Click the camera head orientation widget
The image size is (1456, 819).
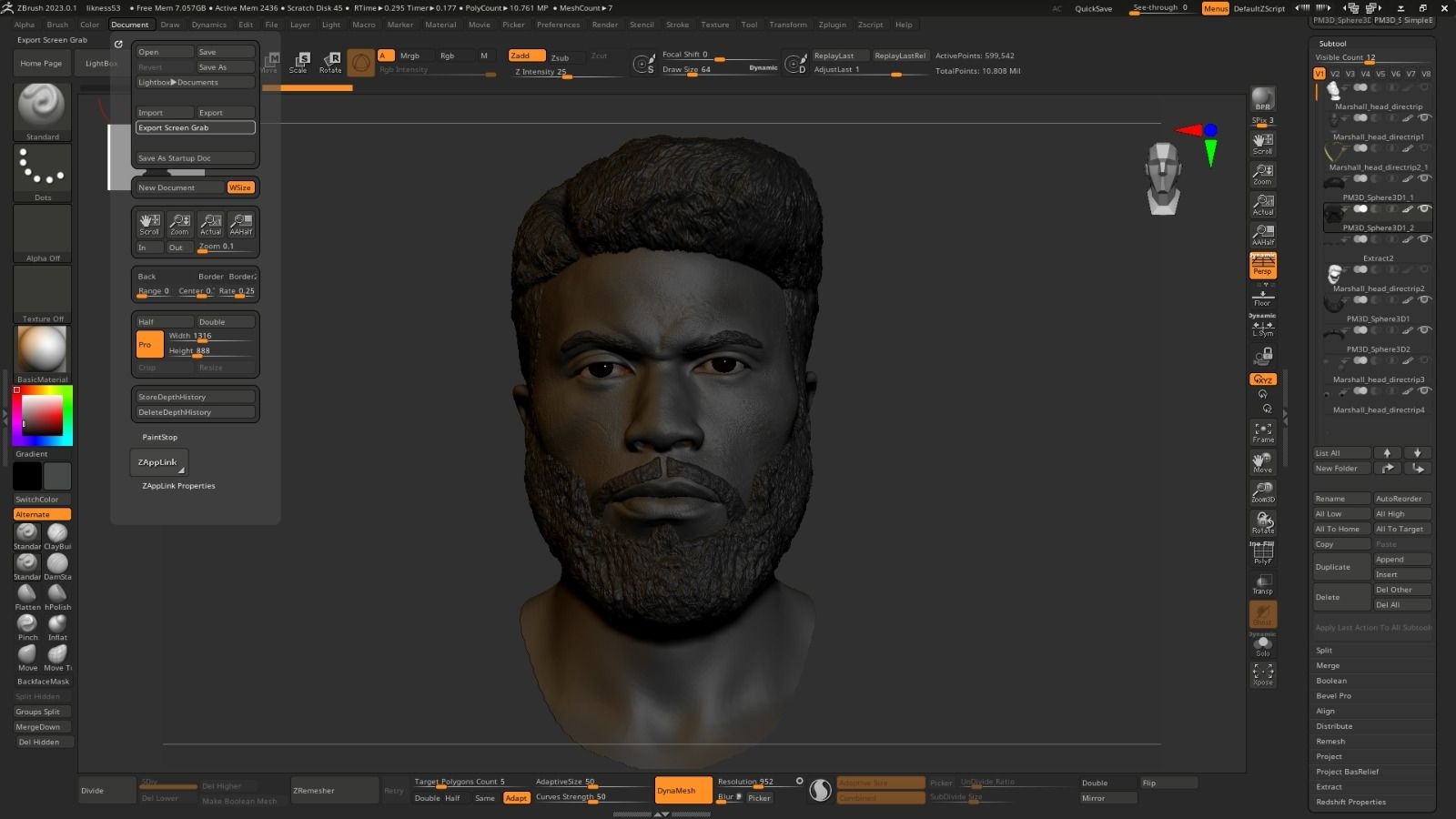[1163, 178]
